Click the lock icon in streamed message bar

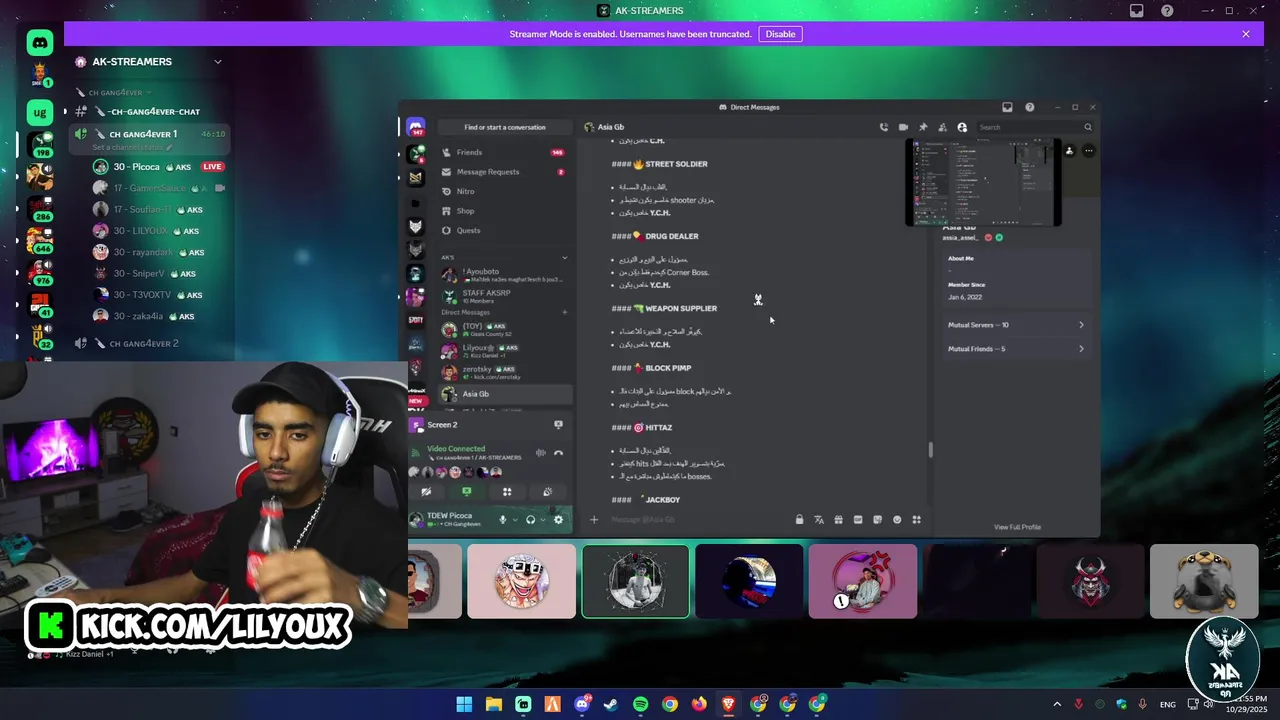(x=799, y=519)
